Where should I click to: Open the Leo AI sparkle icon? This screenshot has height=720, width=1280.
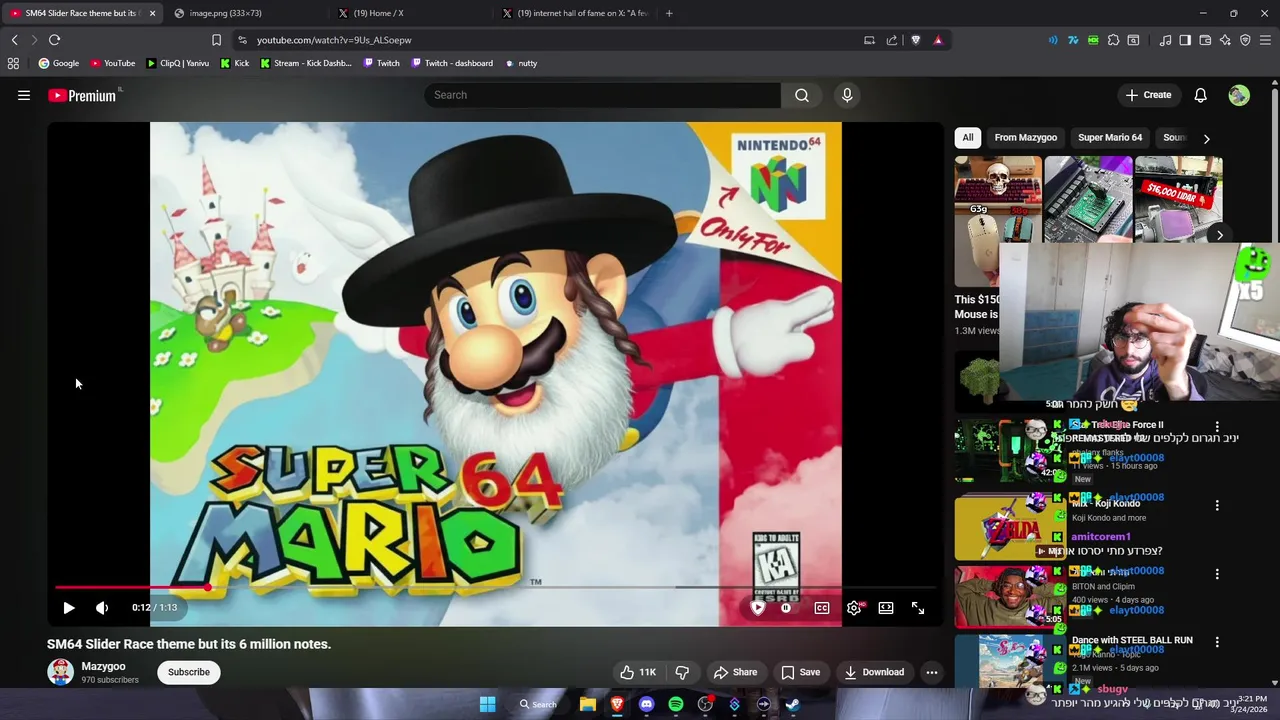[x=1225, y=40]
